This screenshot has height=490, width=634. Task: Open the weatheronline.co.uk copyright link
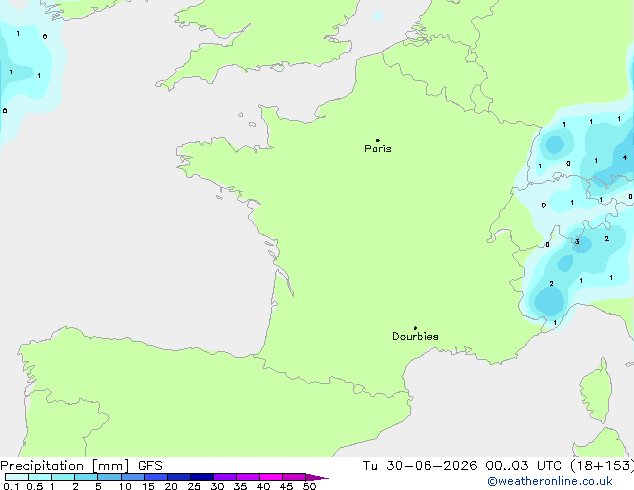click(550, 481)
